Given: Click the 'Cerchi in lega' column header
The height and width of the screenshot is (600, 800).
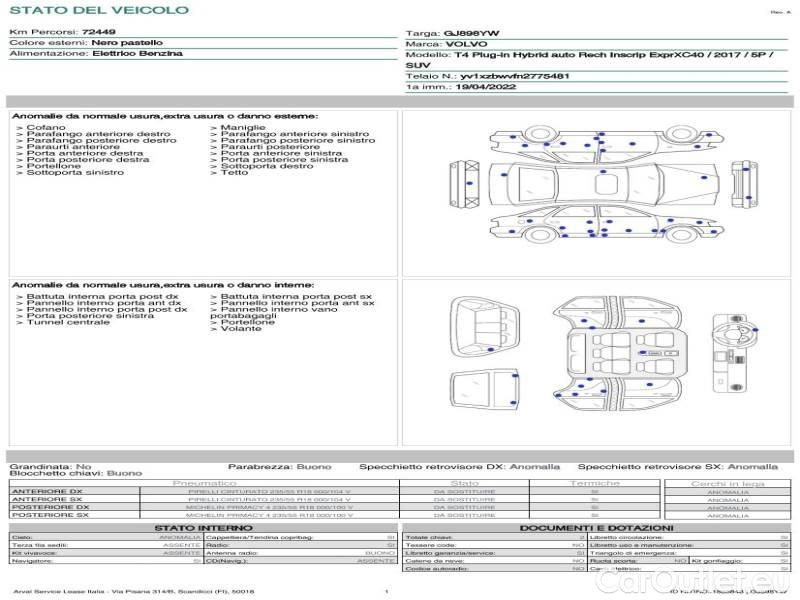Looking at the screenshot, I should pos(728,484).
